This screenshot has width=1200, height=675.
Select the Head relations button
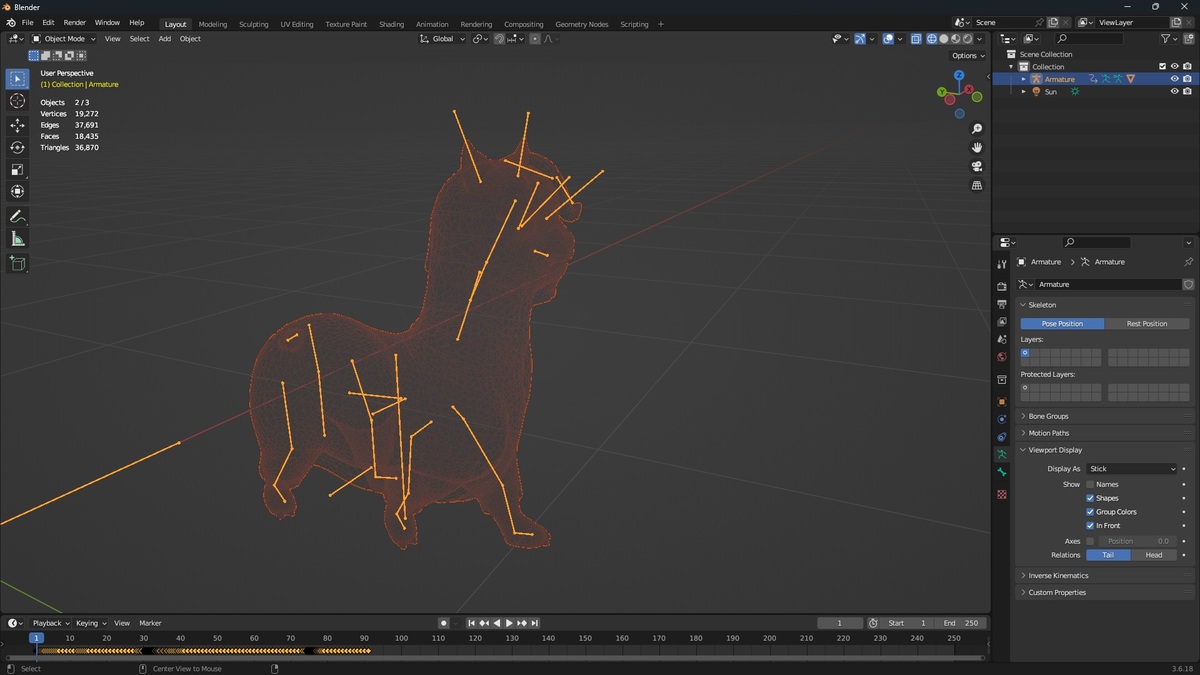point(1154,555)
